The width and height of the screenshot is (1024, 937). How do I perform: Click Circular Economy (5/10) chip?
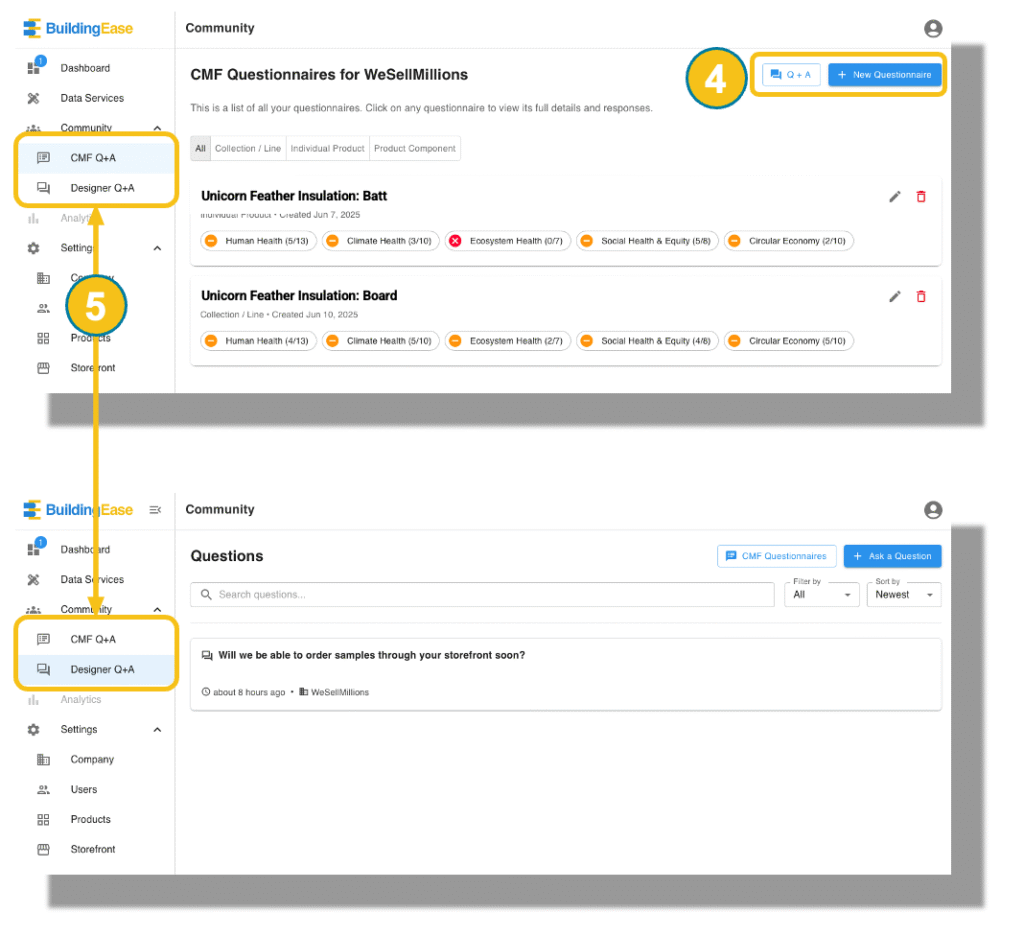[789, 341]
